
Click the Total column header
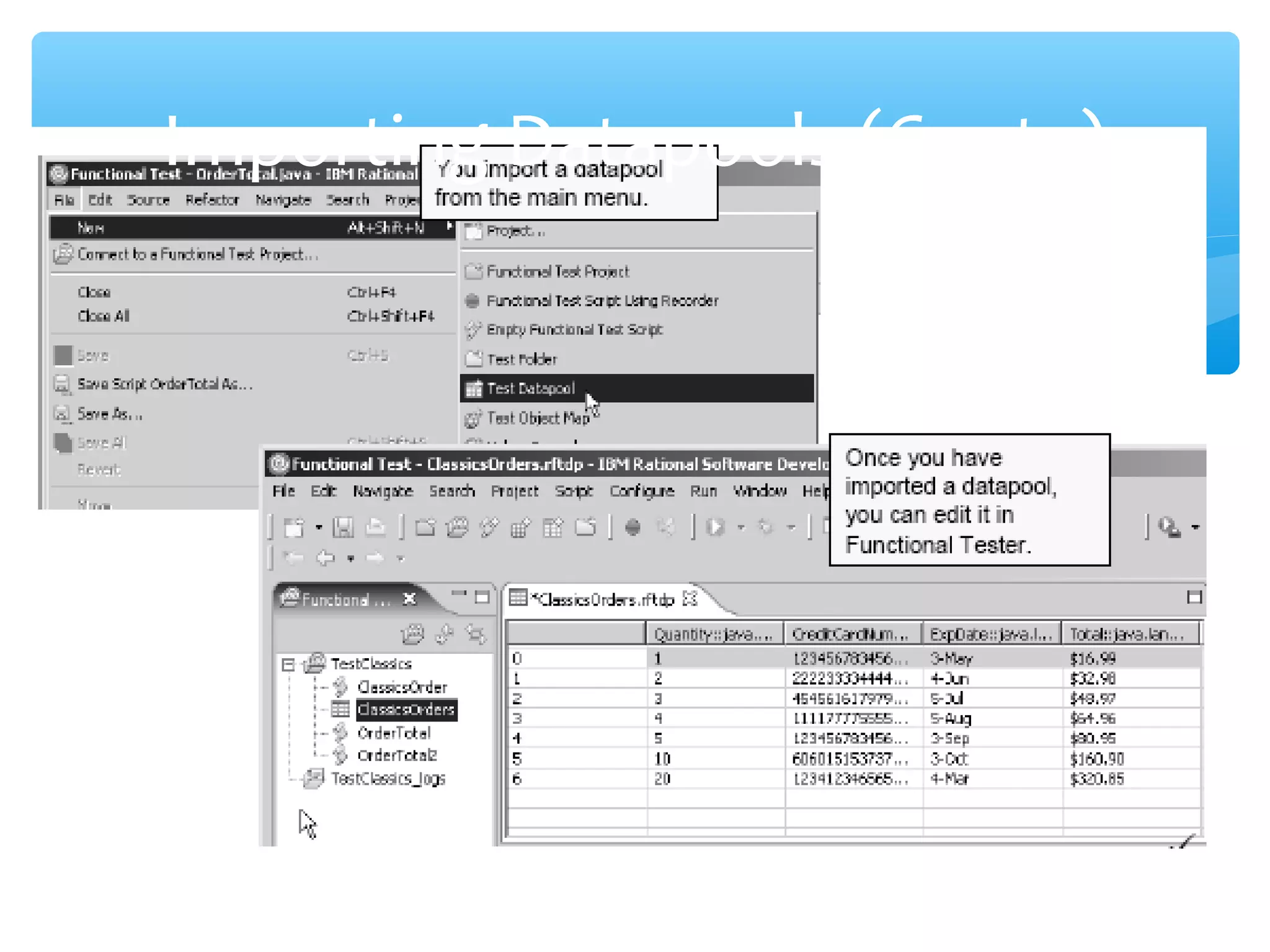point(1130,634)
